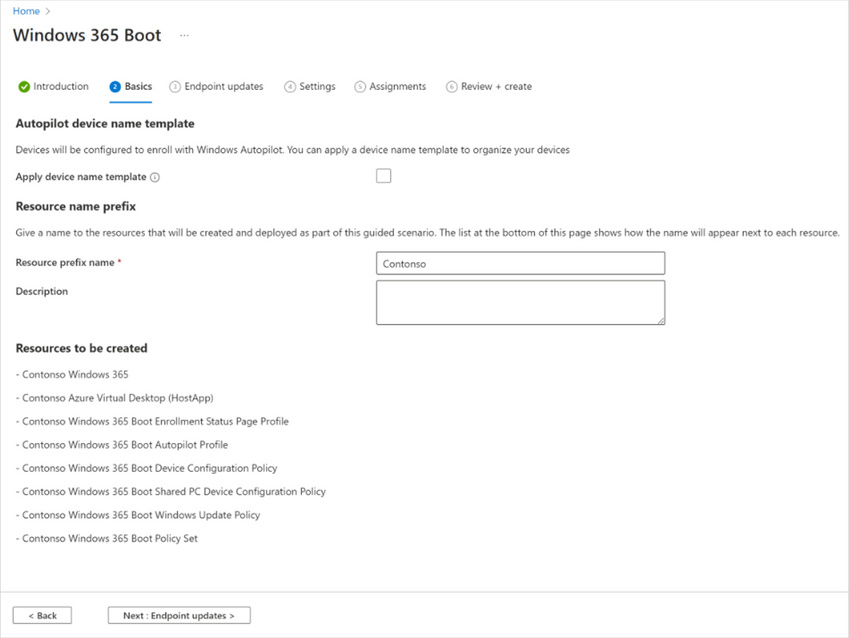The width and height of the screenshot is (849, 638).
Task: Click the step 2 circle icon for Basics
Action: coord(115,87)
